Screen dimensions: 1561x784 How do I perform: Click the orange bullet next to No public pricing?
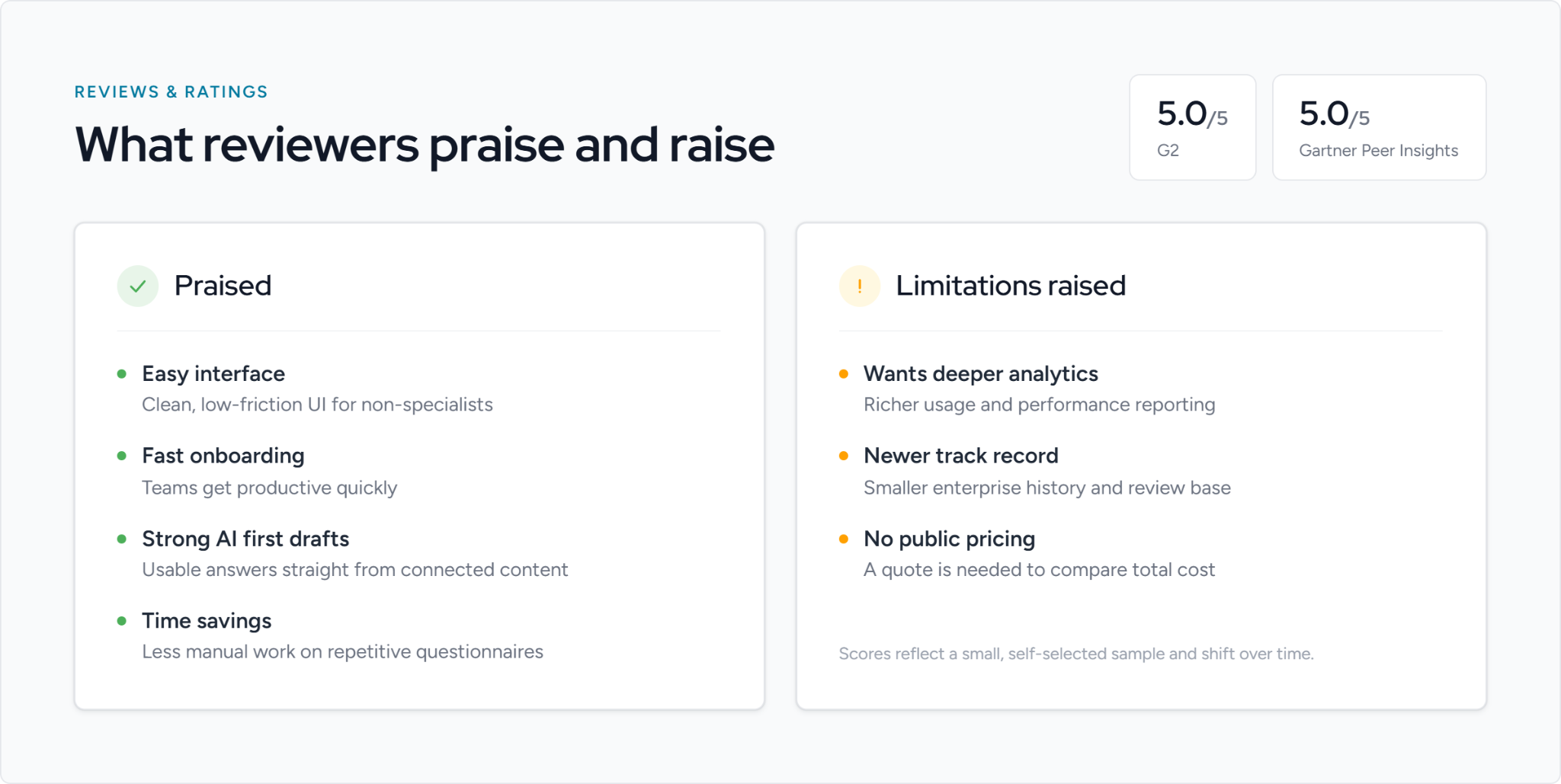tap(844, 539)
